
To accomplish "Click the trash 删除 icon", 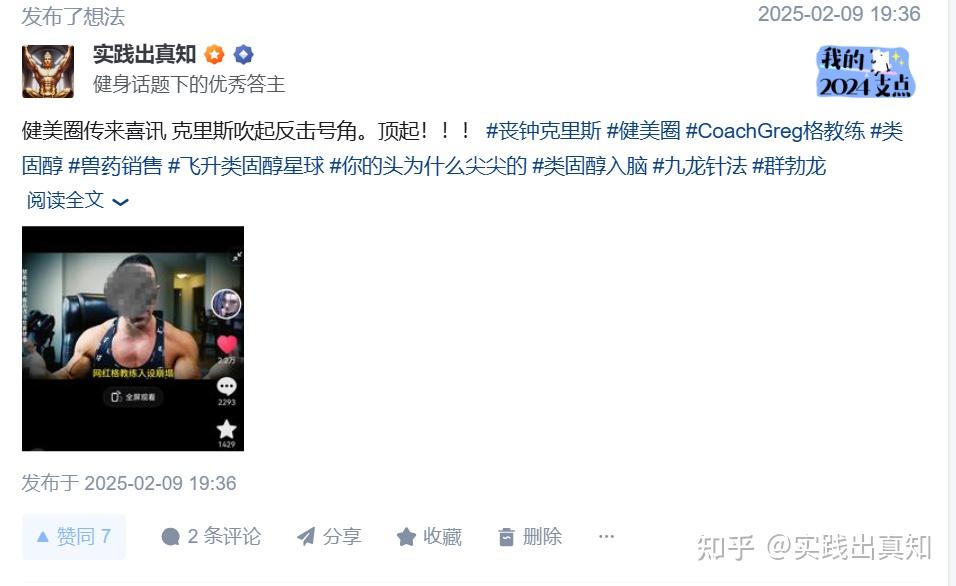I will (x=506, y=537).
